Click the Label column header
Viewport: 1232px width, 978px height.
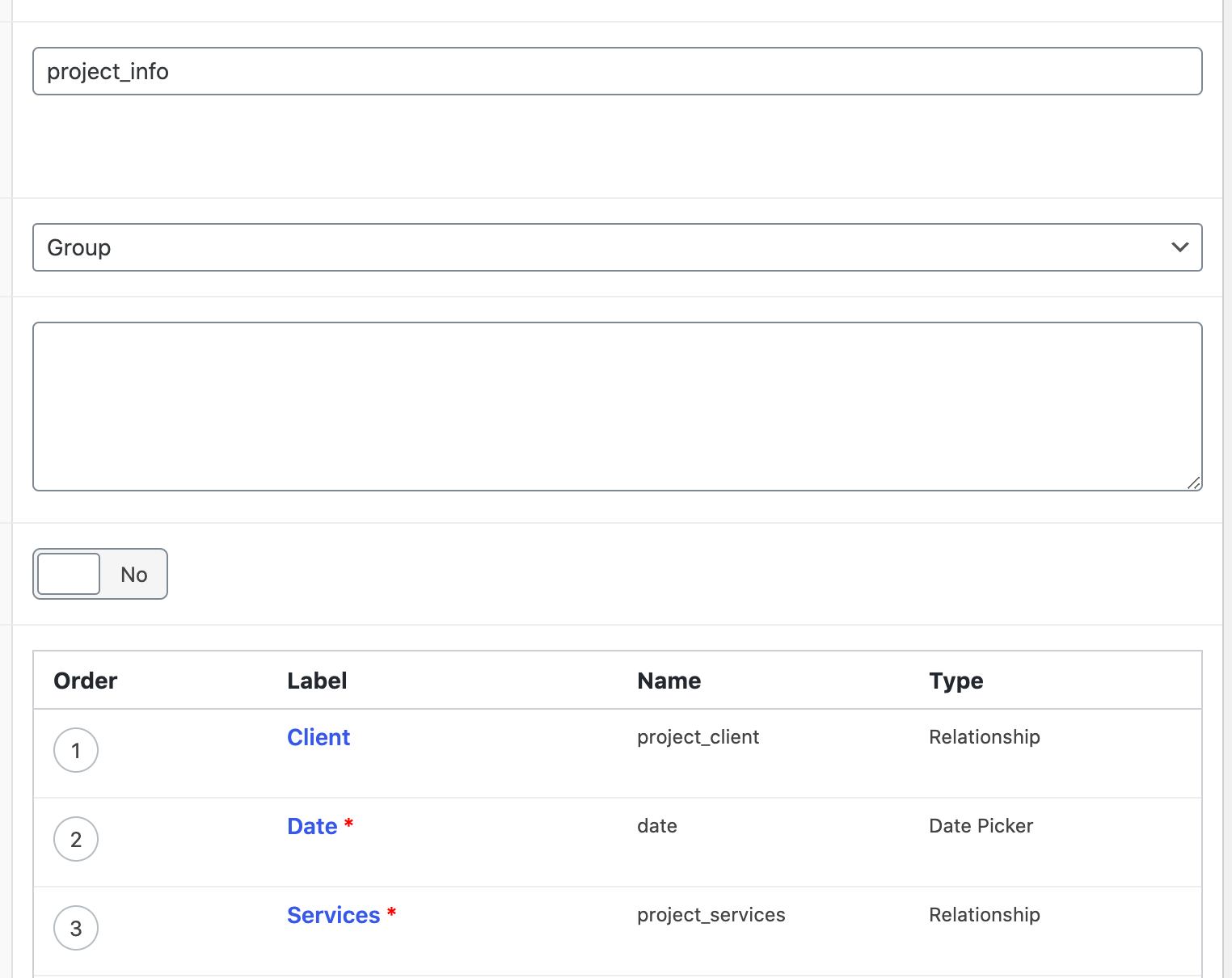click(317, 681)
